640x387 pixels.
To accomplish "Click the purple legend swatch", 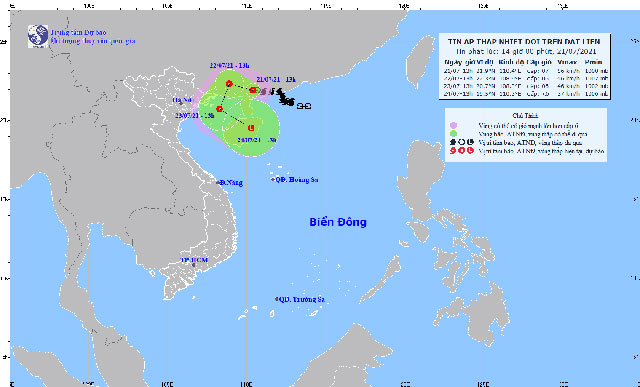I will (453, 125).
